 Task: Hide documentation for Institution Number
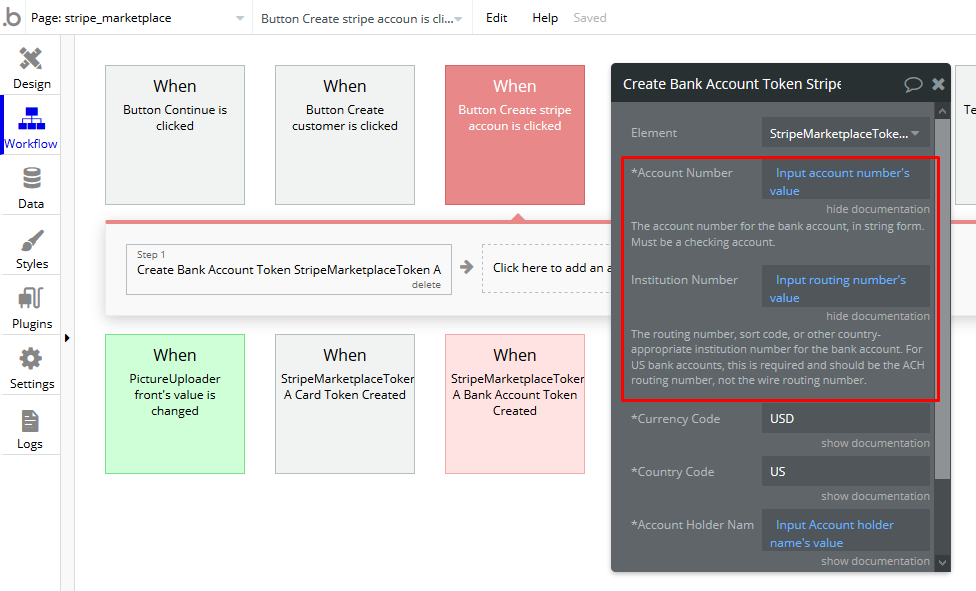tap(878, 316)
